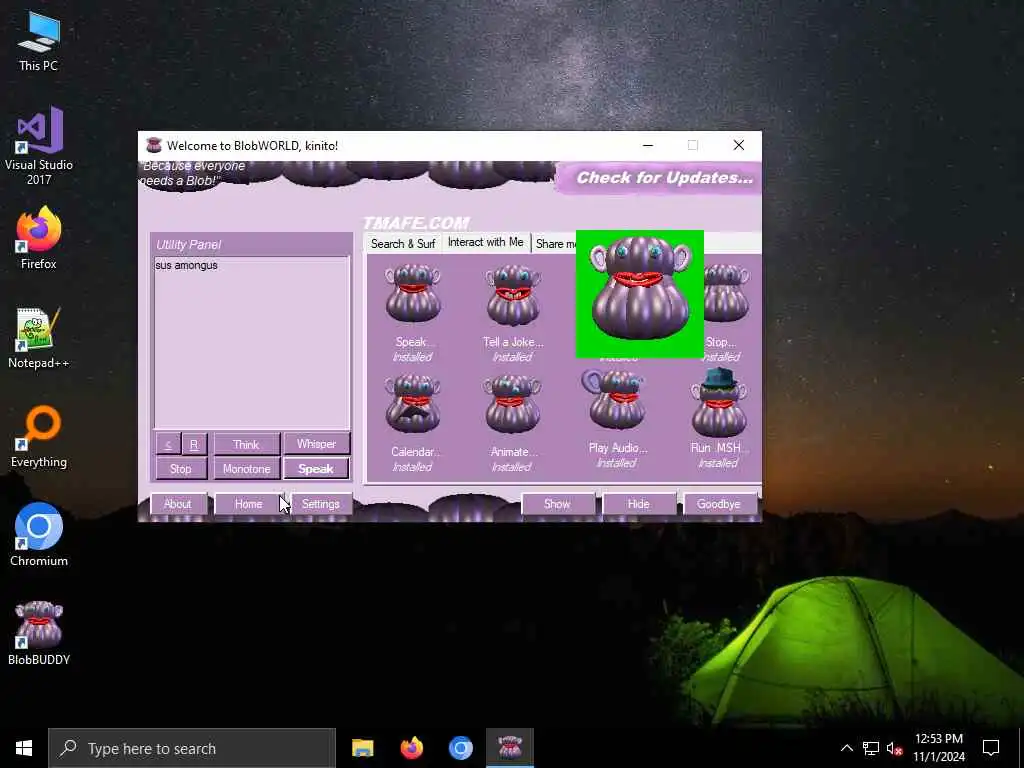The height and width of the screenshot is (768, 1024).
Task: Click the blob character on green background
Action: 640,294
